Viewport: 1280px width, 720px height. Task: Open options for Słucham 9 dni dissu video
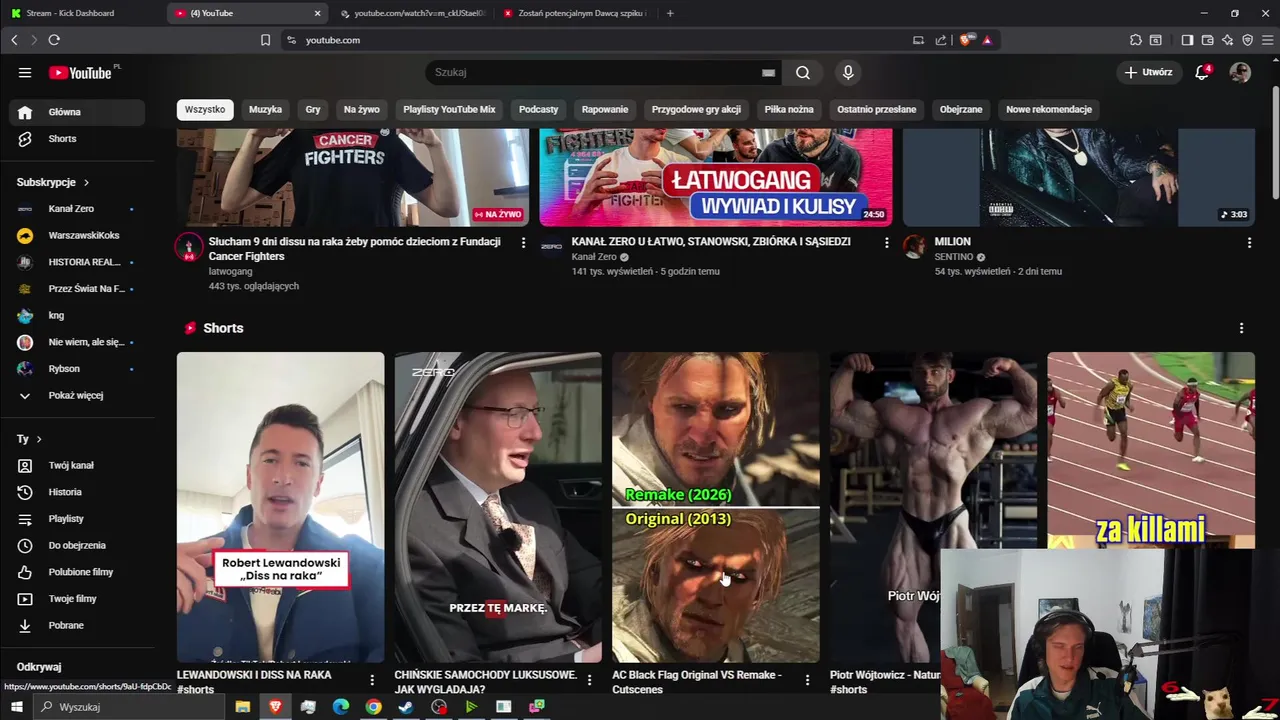tap(523, 242)
